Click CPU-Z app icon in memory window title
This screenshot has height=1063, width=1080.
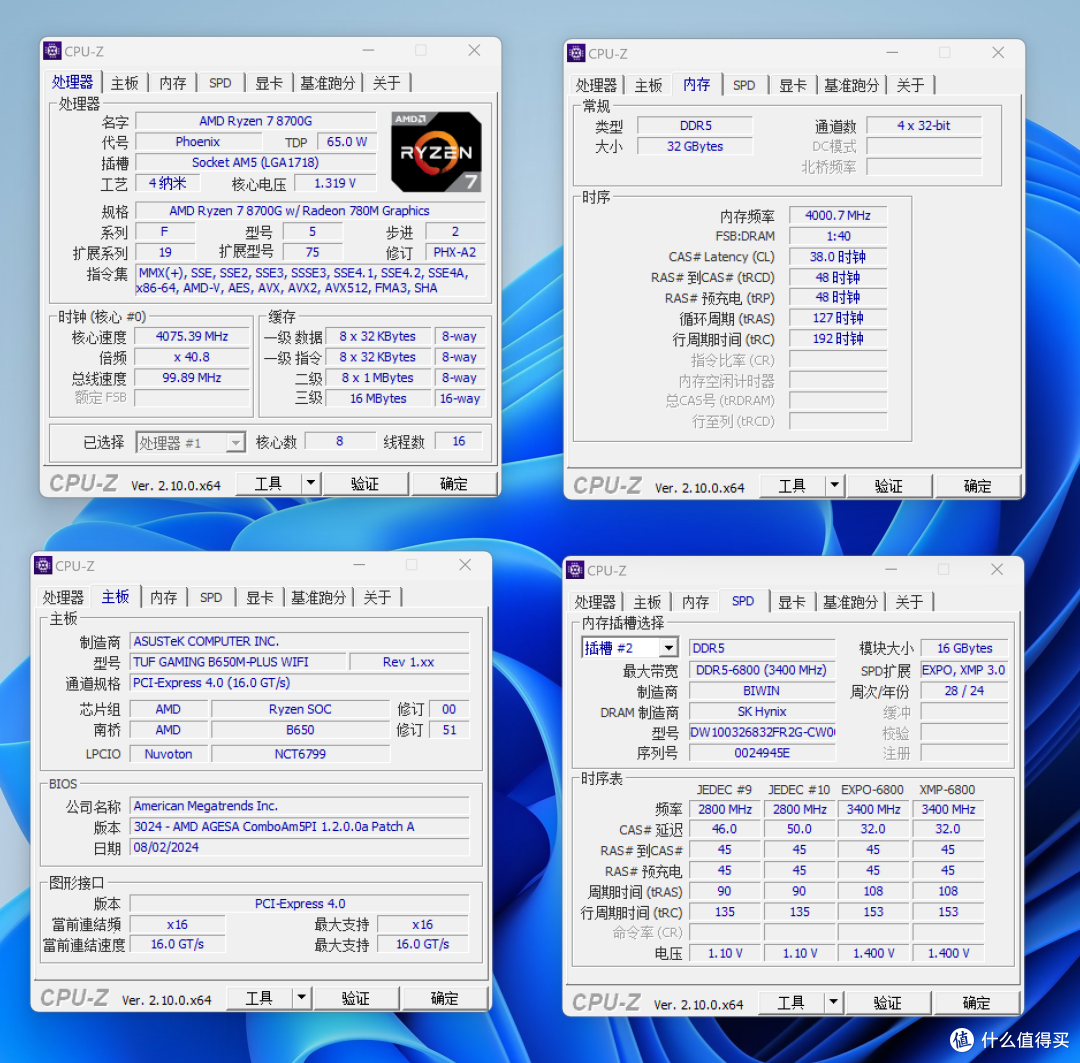tap(576, 53)
